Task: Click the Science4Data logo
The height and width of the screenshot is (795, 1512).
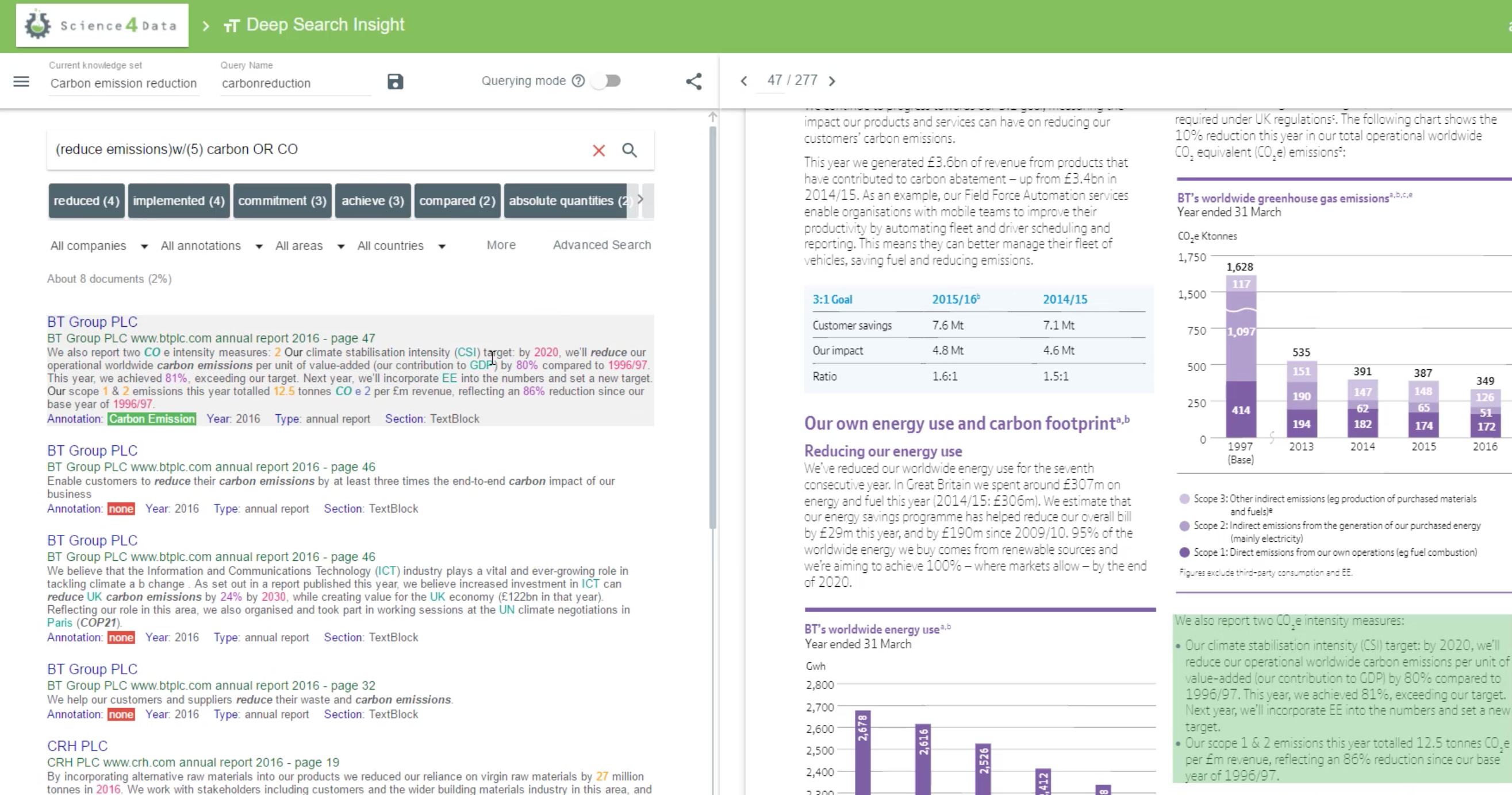Action: [102, 25]
